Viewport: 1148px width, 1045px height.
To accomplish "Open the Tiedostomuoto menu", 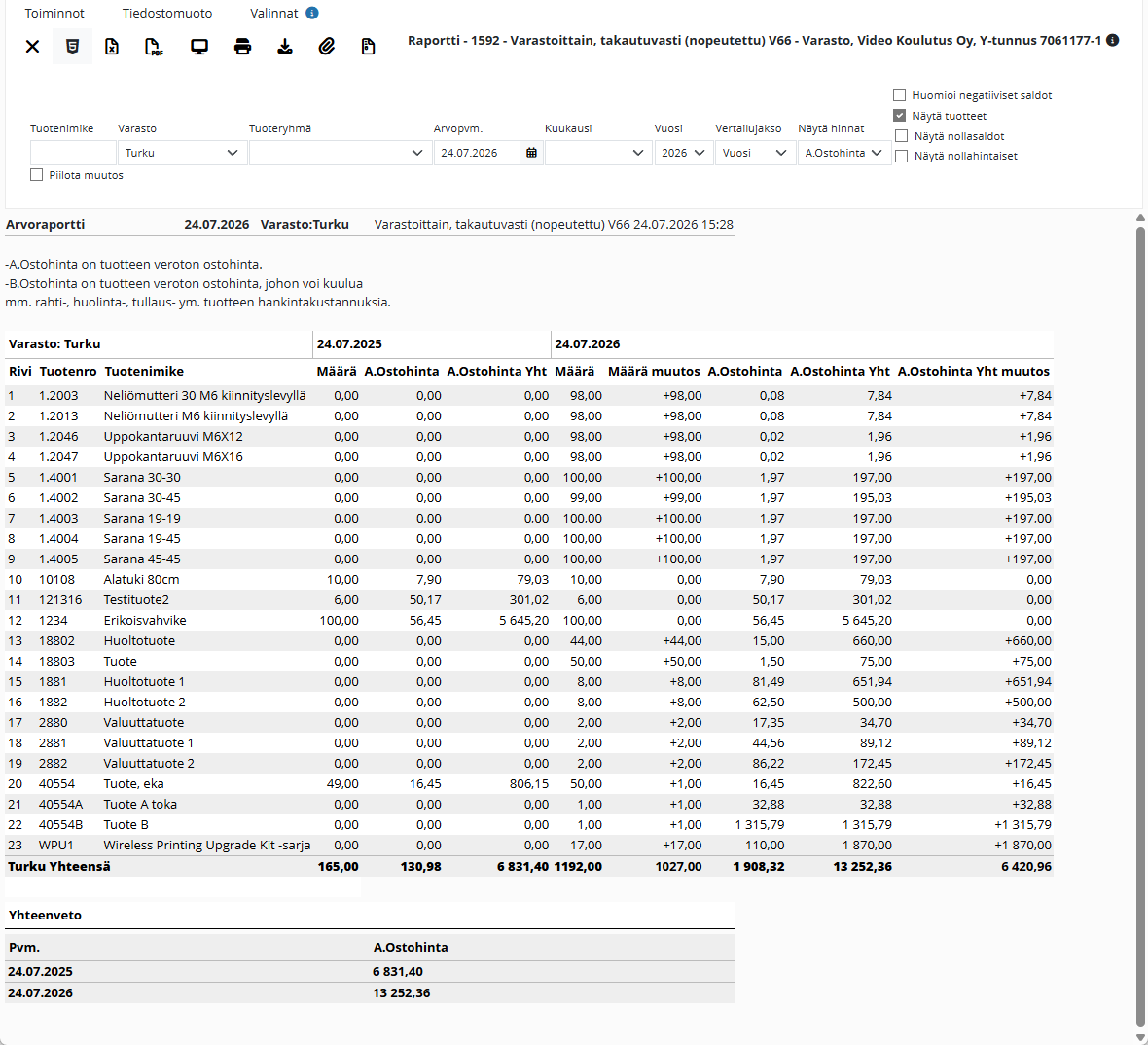I will (167, 14).
